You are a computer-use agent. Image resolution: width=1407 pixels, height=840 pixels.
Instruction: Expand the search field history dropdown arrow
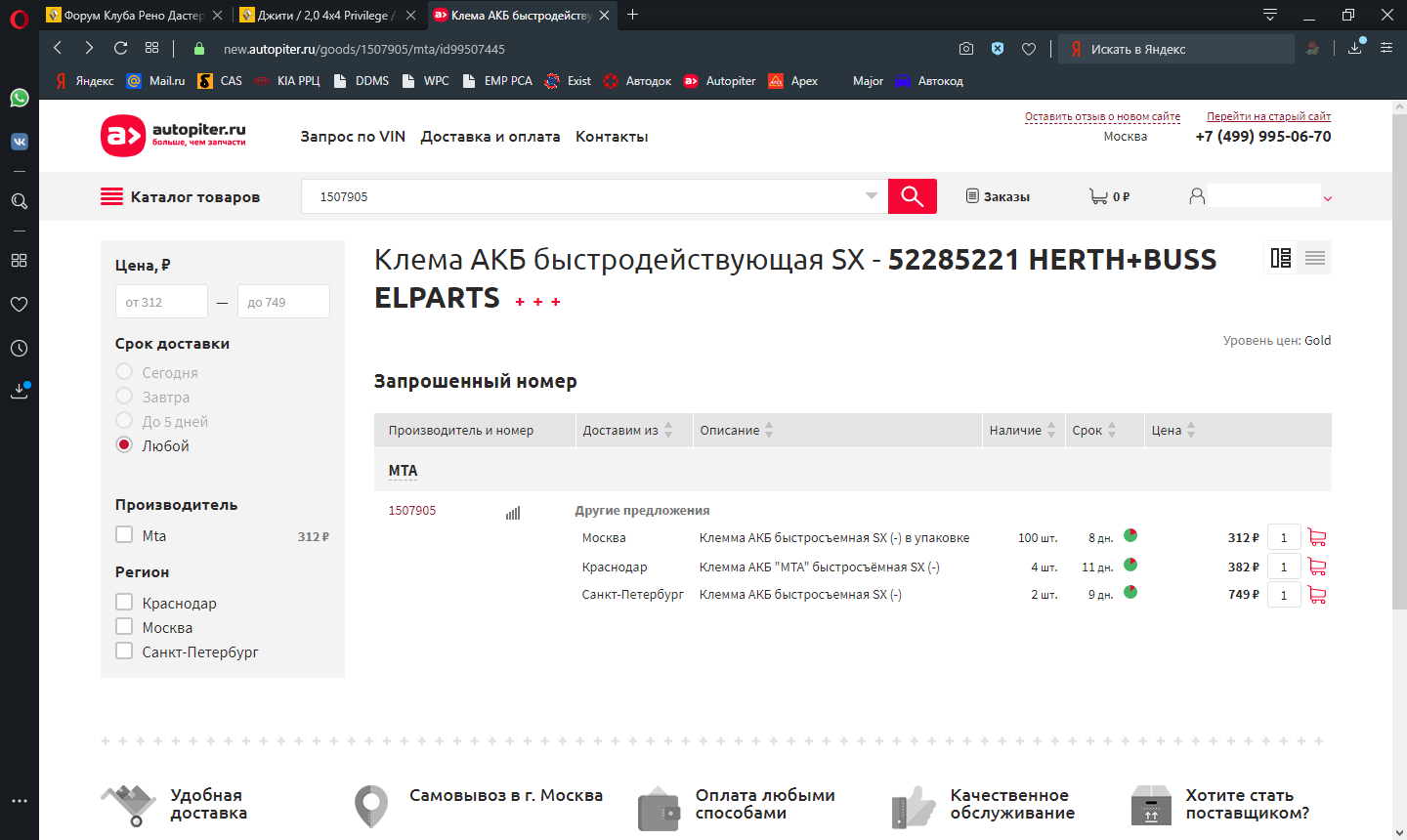point(871,196)
